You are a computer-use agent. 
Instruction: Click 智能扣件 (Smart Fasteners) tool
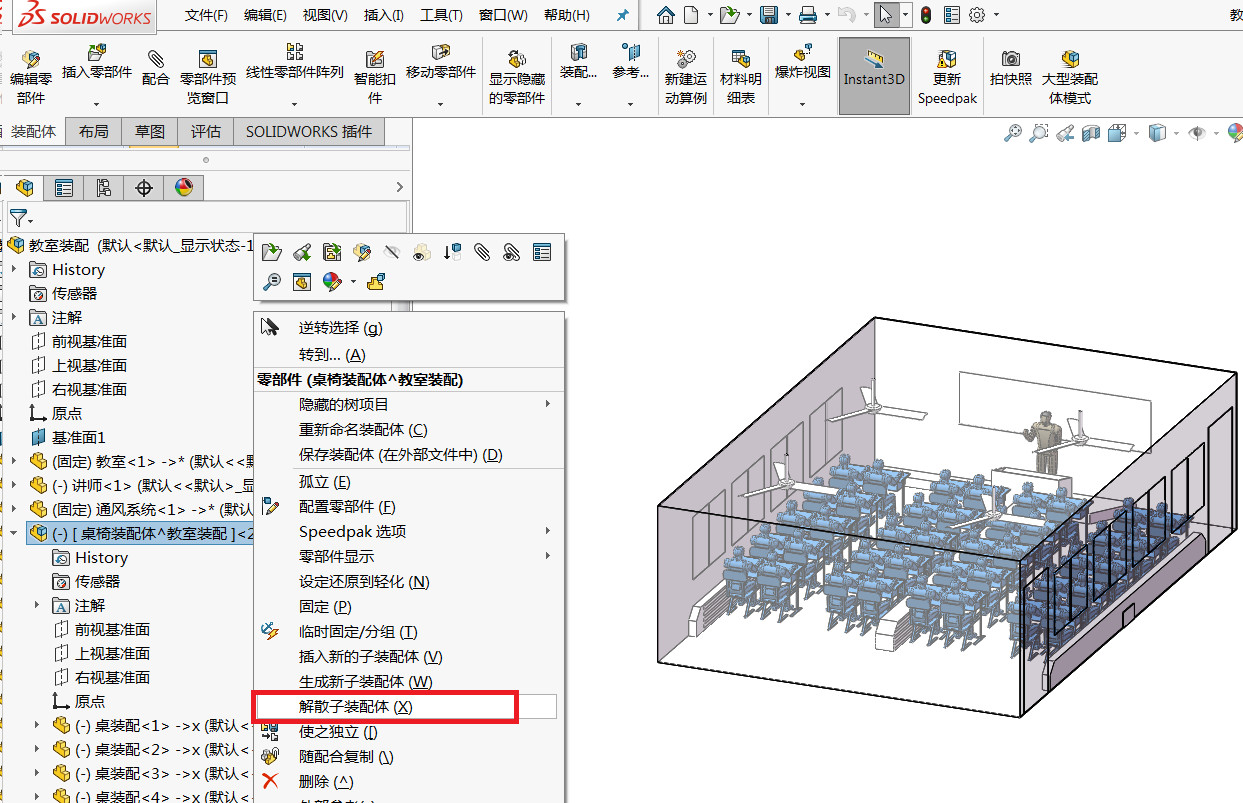click(x=375, y=77)
